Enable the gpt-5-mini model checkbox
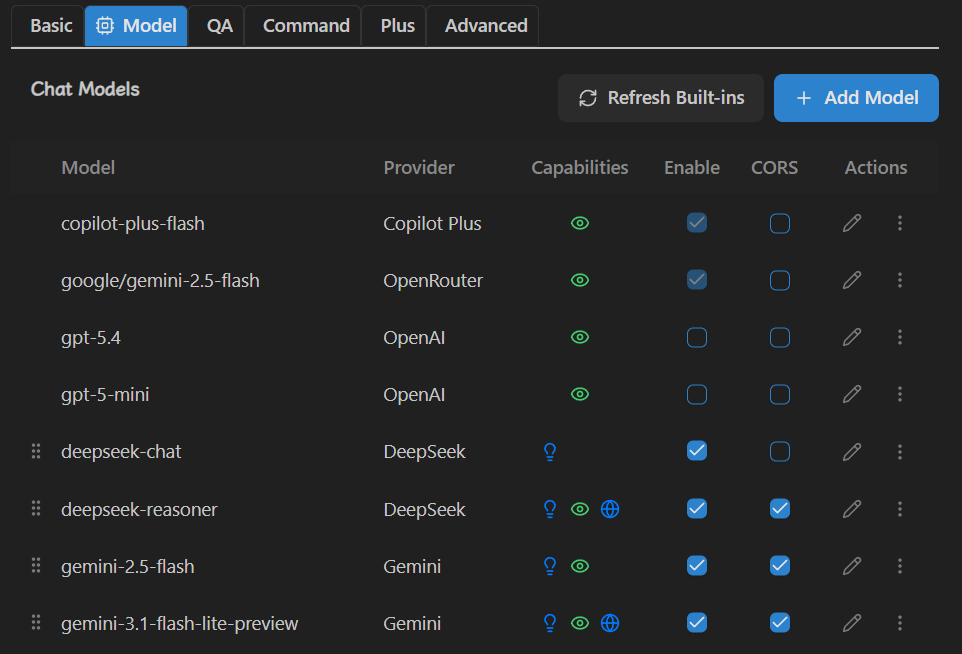This screenshot has height=654, width=962. 696,394
